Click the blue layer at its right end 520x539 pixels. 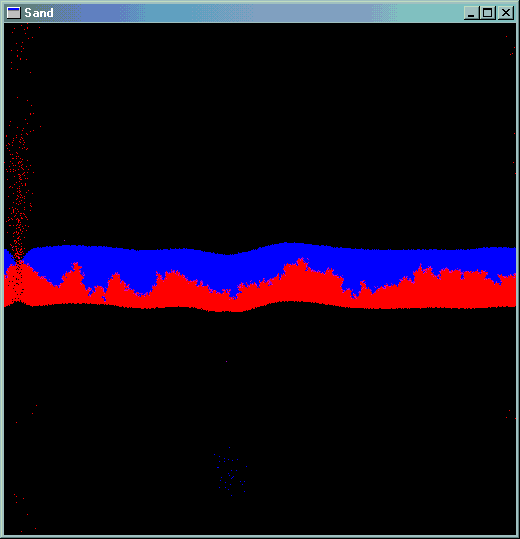505,260
